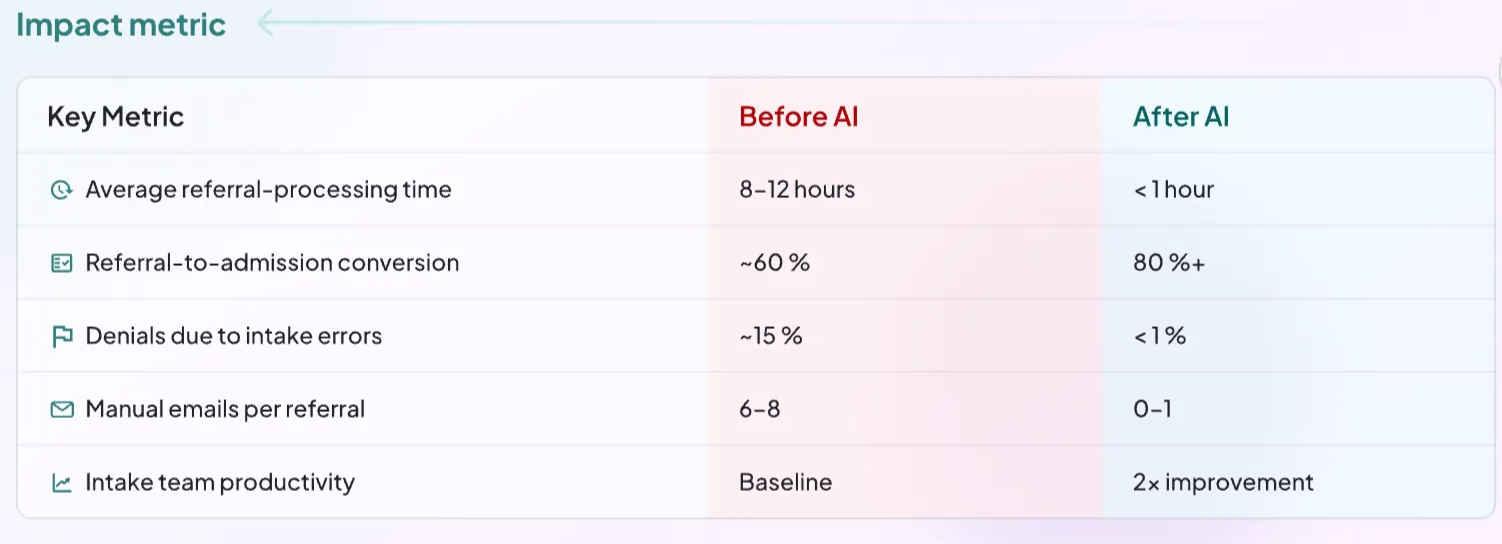Select the ~60 % conversion value
The height and width of the screenshot is (544, 1502).
coord(774,263)
